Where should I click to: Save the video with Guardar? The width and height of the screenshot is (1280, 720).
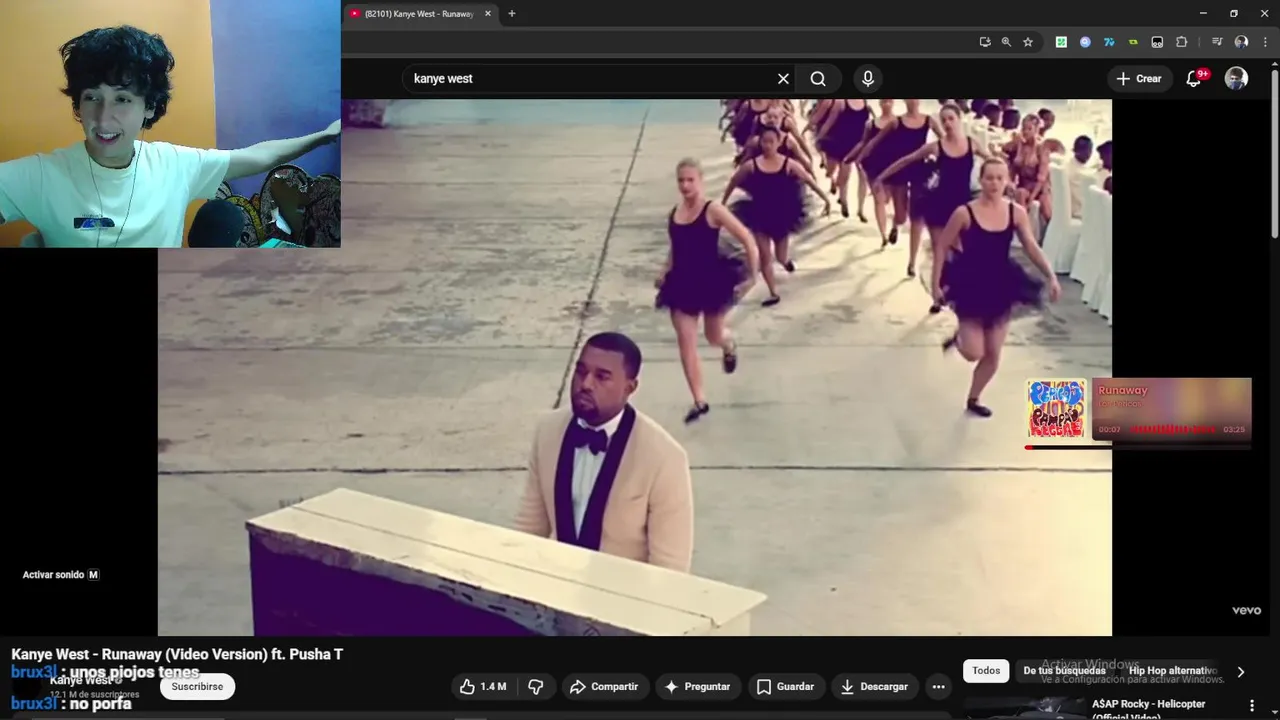pos(785,687)
